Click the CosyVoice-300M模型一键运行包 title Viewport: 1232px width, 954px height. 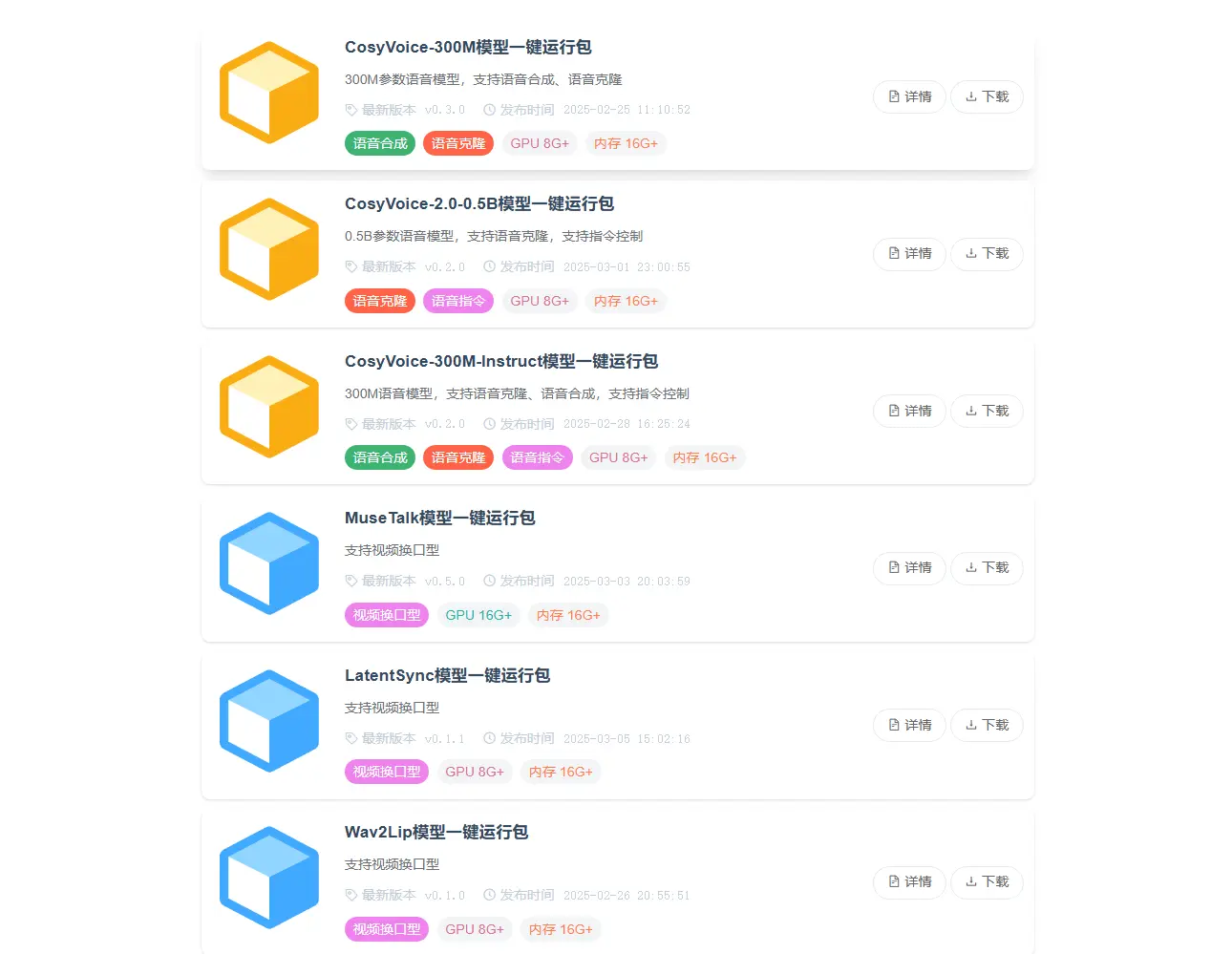coord(467,47)
